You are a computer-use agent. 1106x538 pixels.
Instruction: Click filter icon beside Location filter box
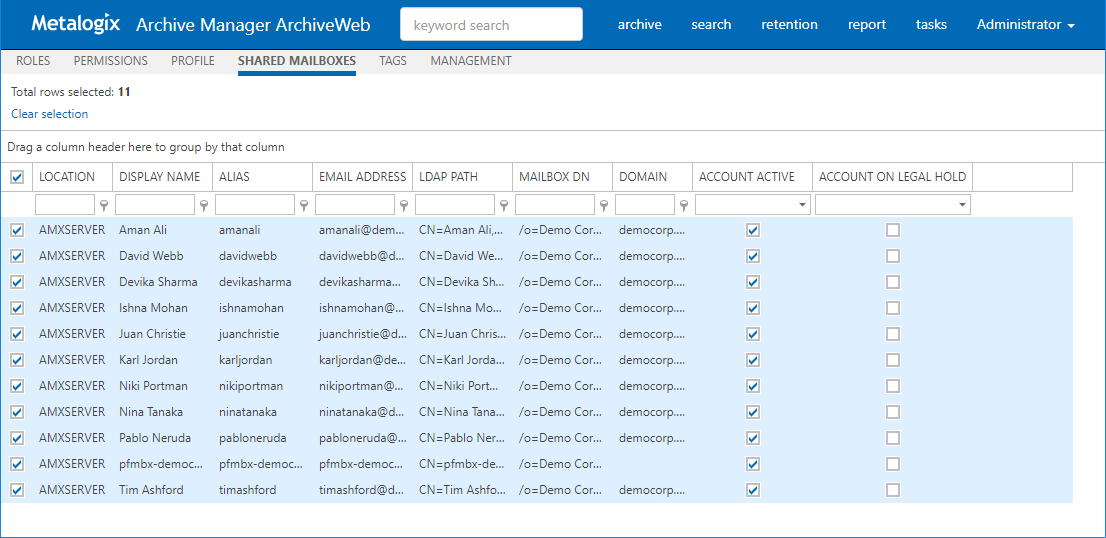coord(104,205)
